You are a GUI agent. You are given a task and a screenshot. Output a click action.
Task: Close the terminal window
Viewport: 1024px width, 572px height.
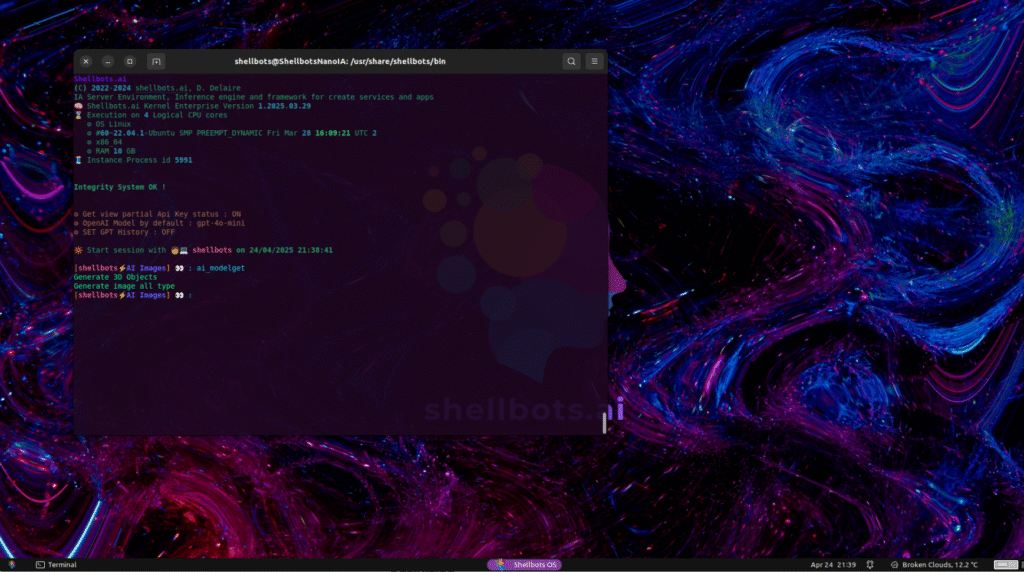(86, 61)
